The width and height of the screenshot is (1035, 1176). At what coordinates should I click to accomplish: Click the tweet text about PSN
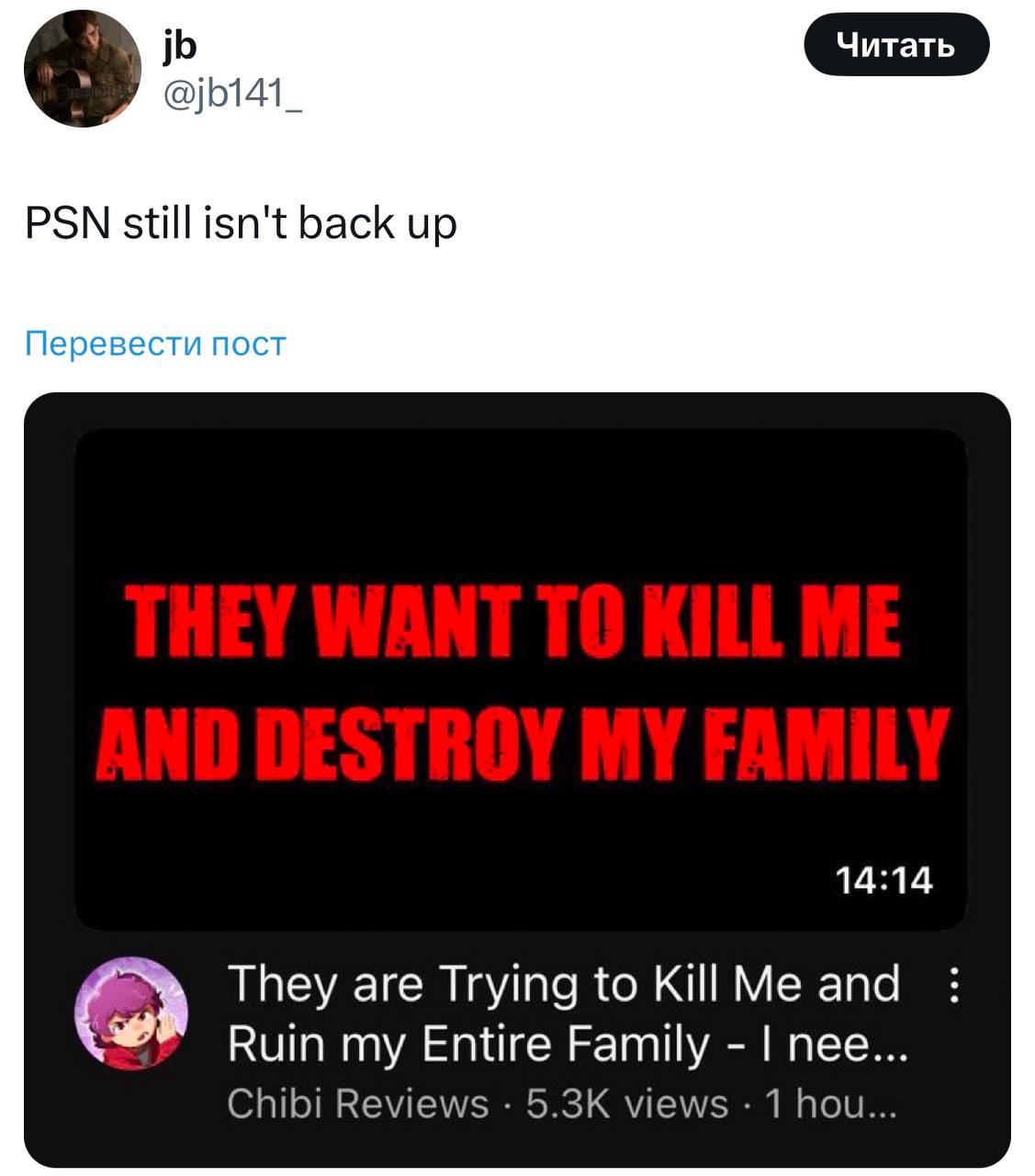pos(241,223)
